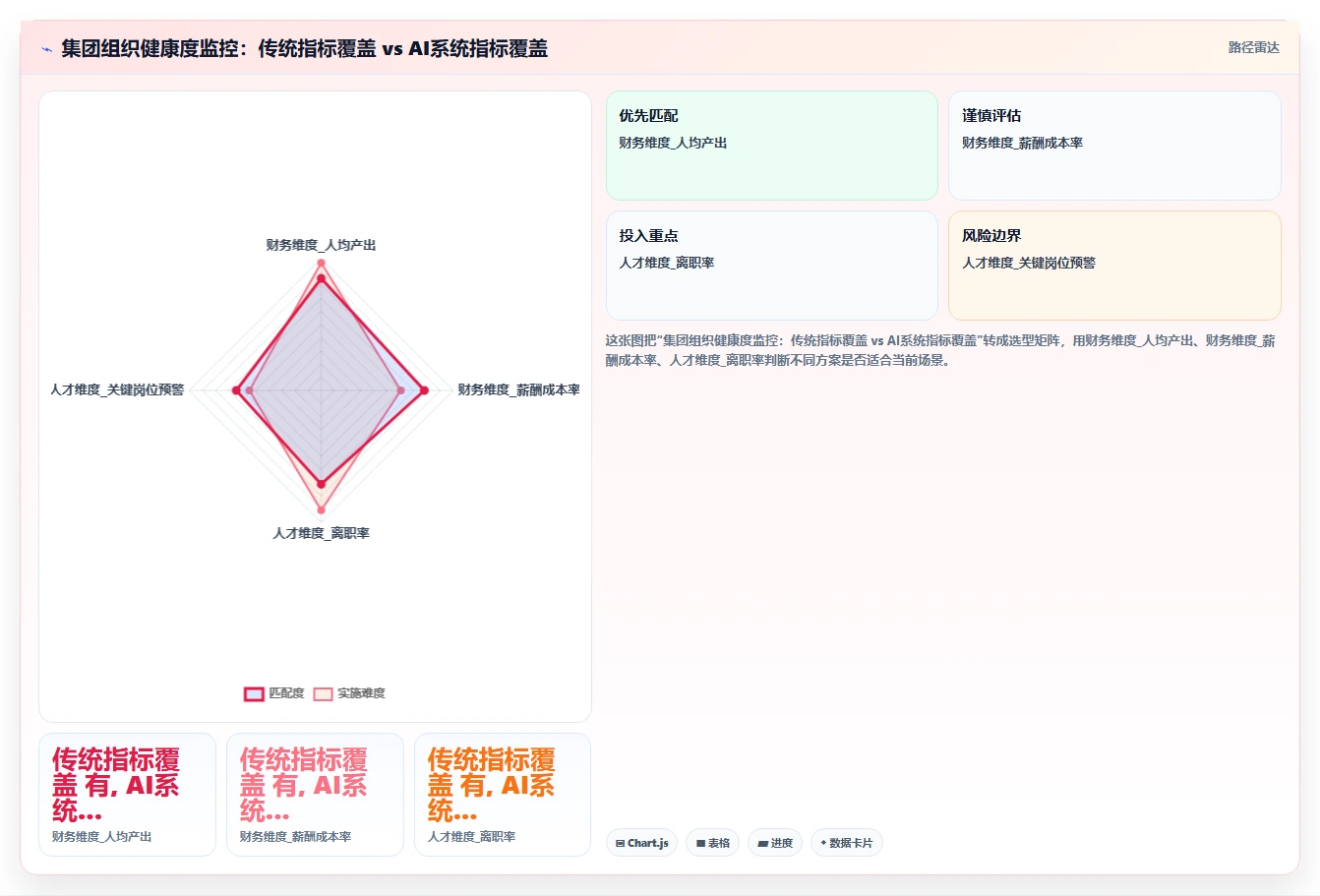
Task: Click the radar axis label 财务维度_人均产出
Action: click(321, 245)
